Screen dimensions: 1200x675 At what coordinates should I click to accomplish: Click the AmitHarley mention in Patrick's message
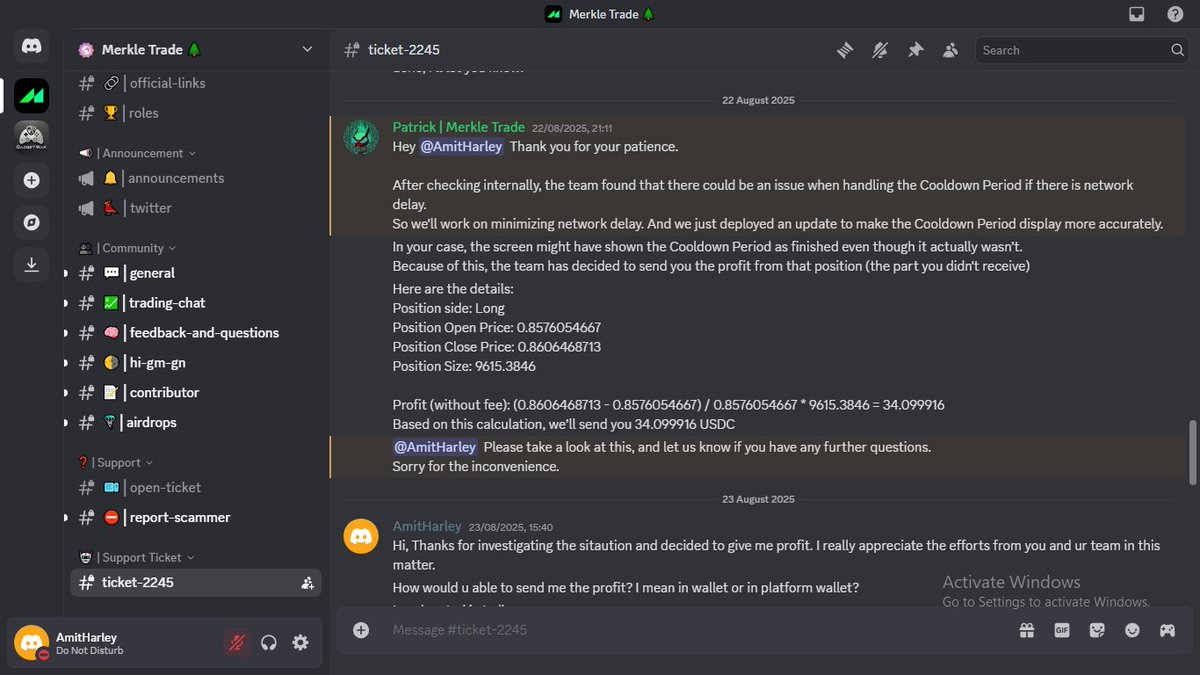pos(461,146)
